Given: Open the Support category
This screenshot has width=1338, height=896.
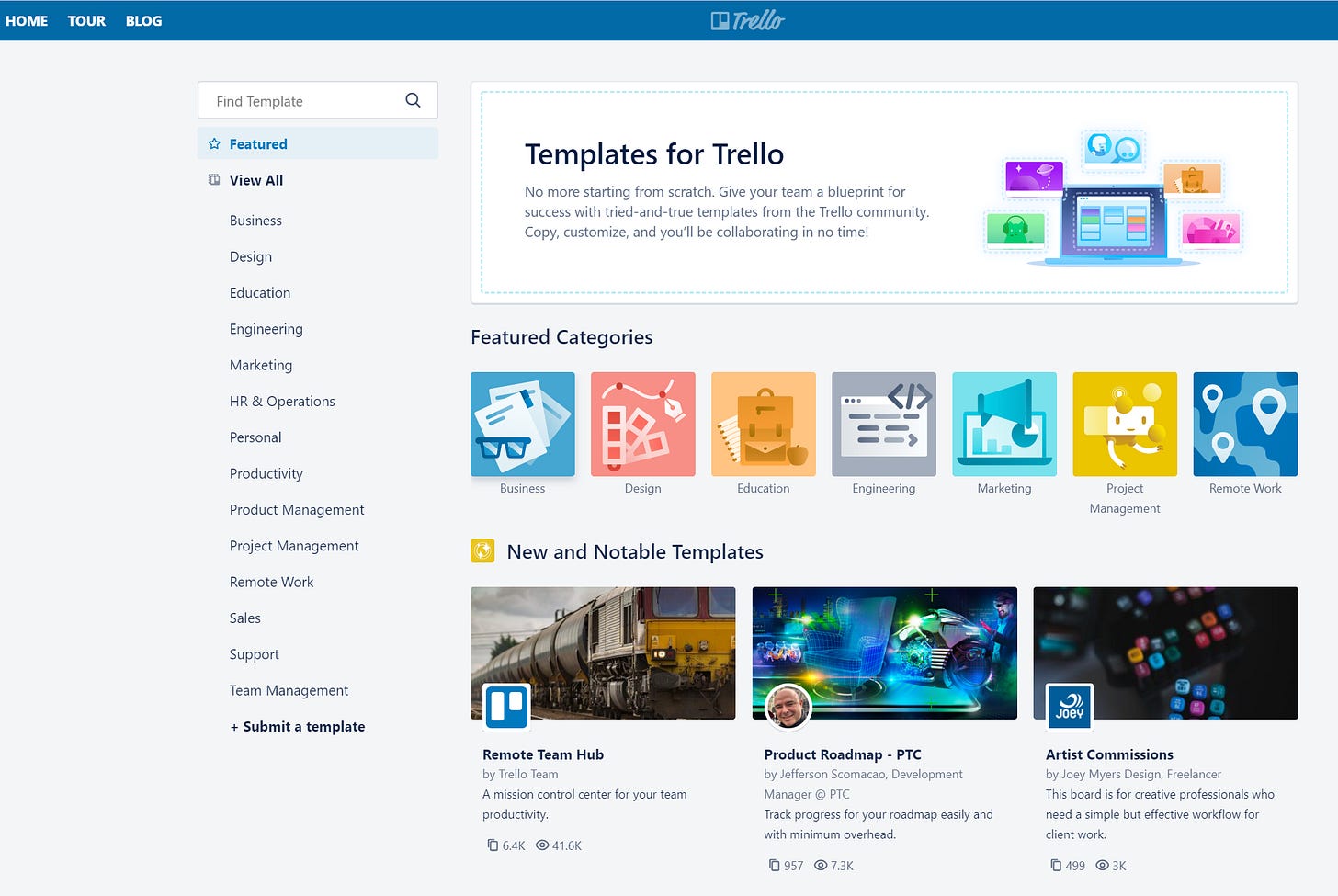Looking at the screenshot, I should point(255,654).
